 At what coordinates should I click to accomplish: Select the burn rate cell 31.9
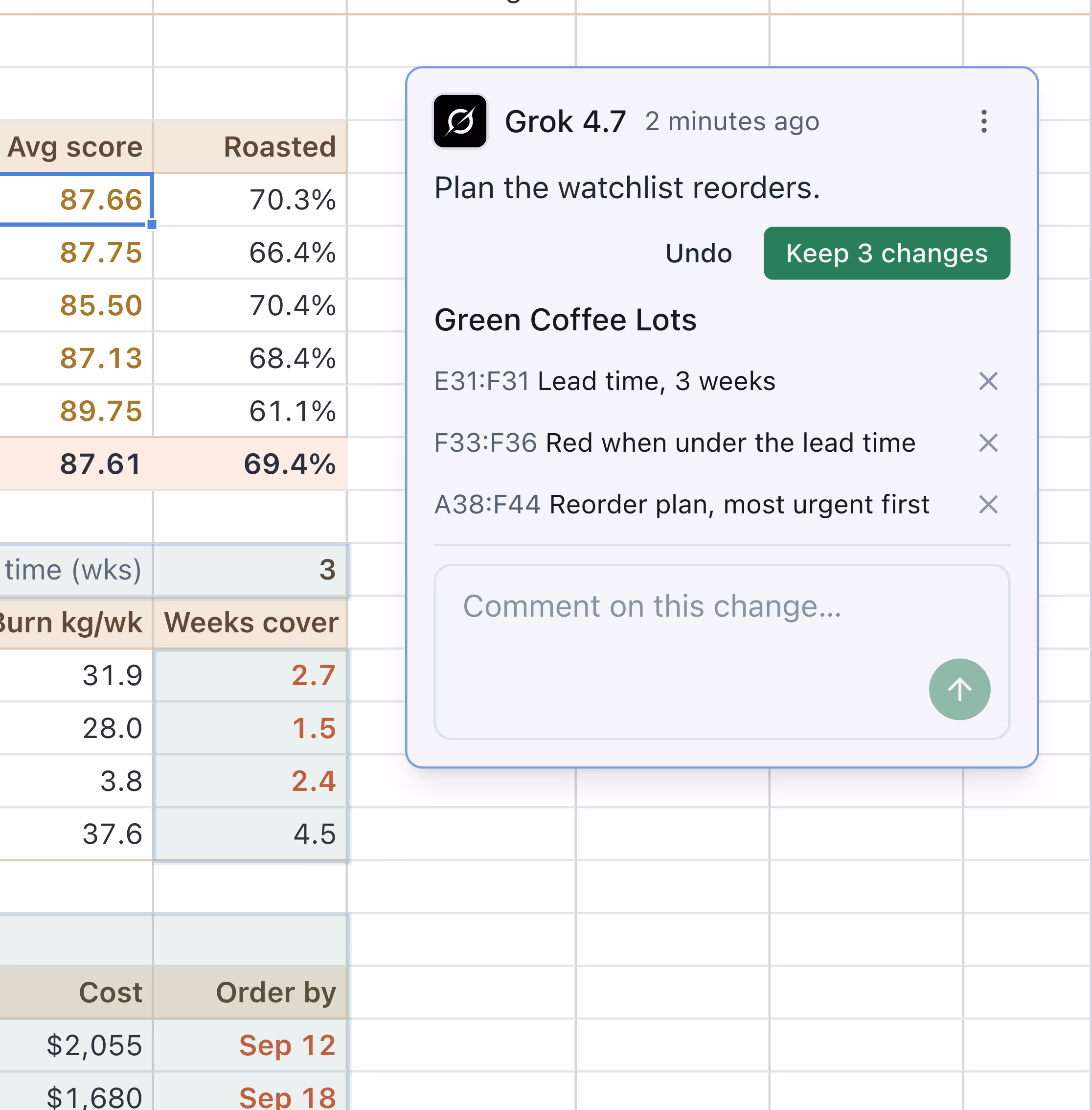click(x=76, y=675)
